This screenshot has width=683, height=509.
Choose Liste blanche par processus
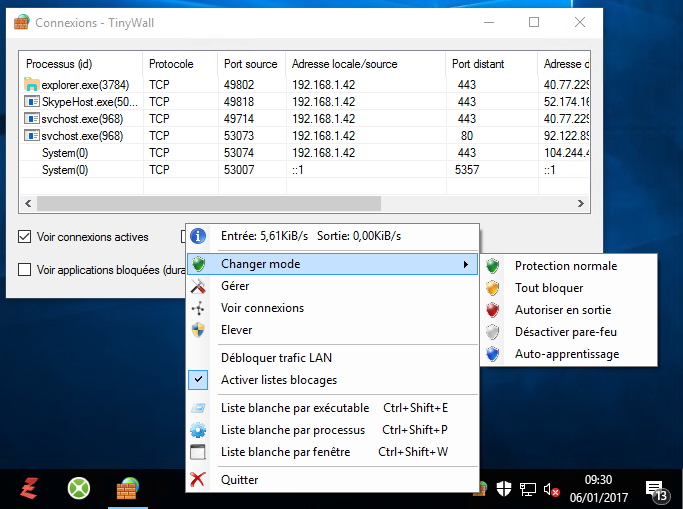point(333,430)
